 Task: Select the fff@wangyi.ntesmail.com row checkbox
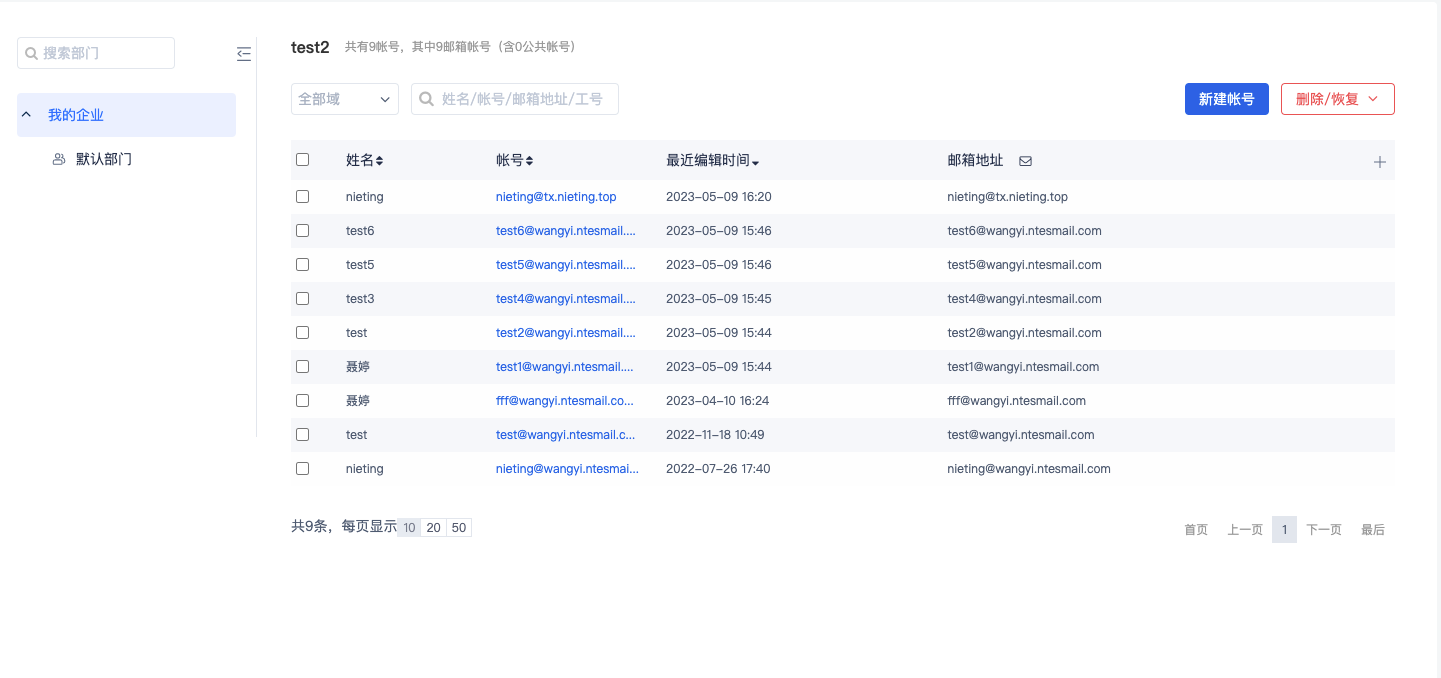tap(303, 401)
